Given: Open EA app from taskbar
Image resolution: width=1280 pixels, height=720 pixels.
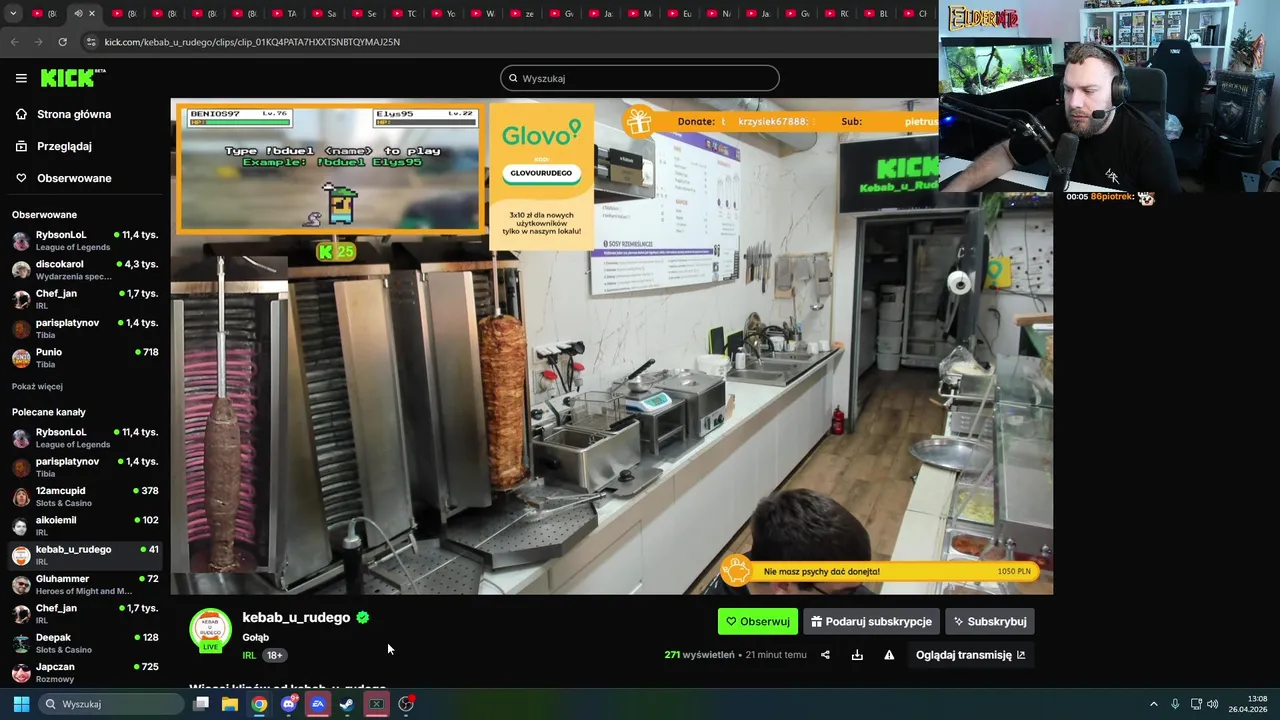Looking at the screenshot, I should [x=318, y=704].
